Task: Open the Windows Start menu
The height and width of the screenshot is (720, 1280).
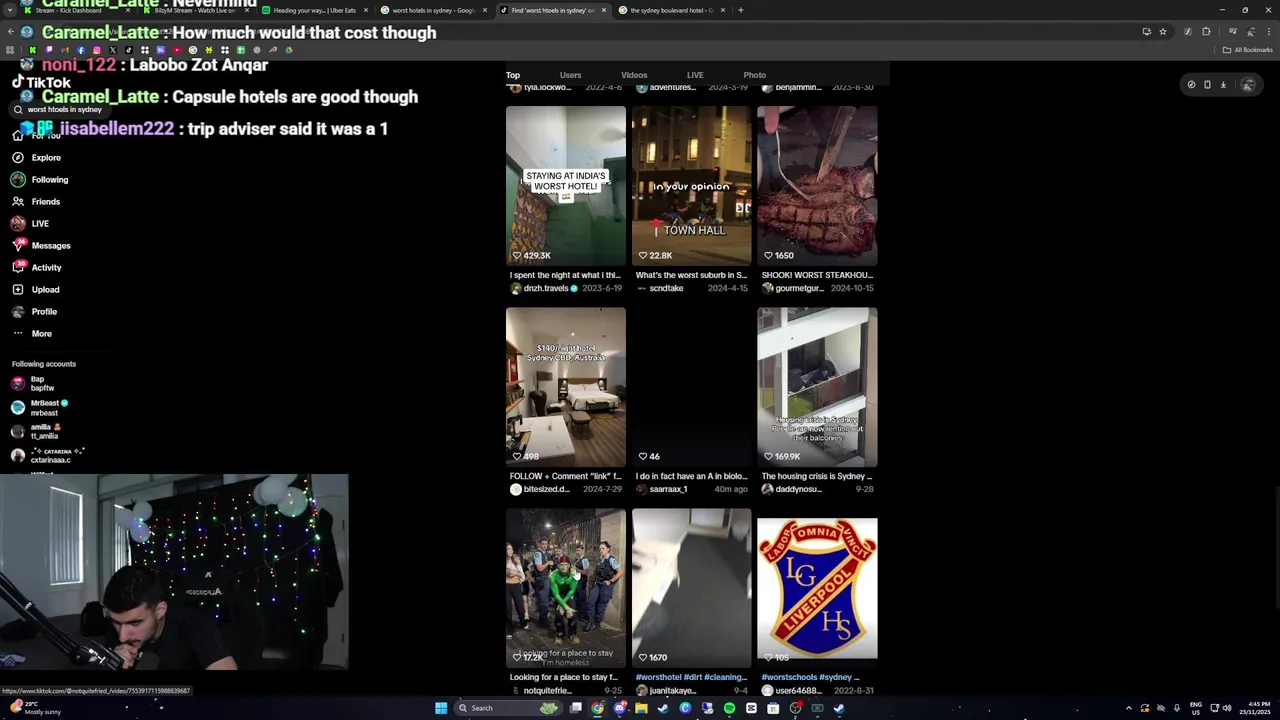Action: tap(441, 708)
